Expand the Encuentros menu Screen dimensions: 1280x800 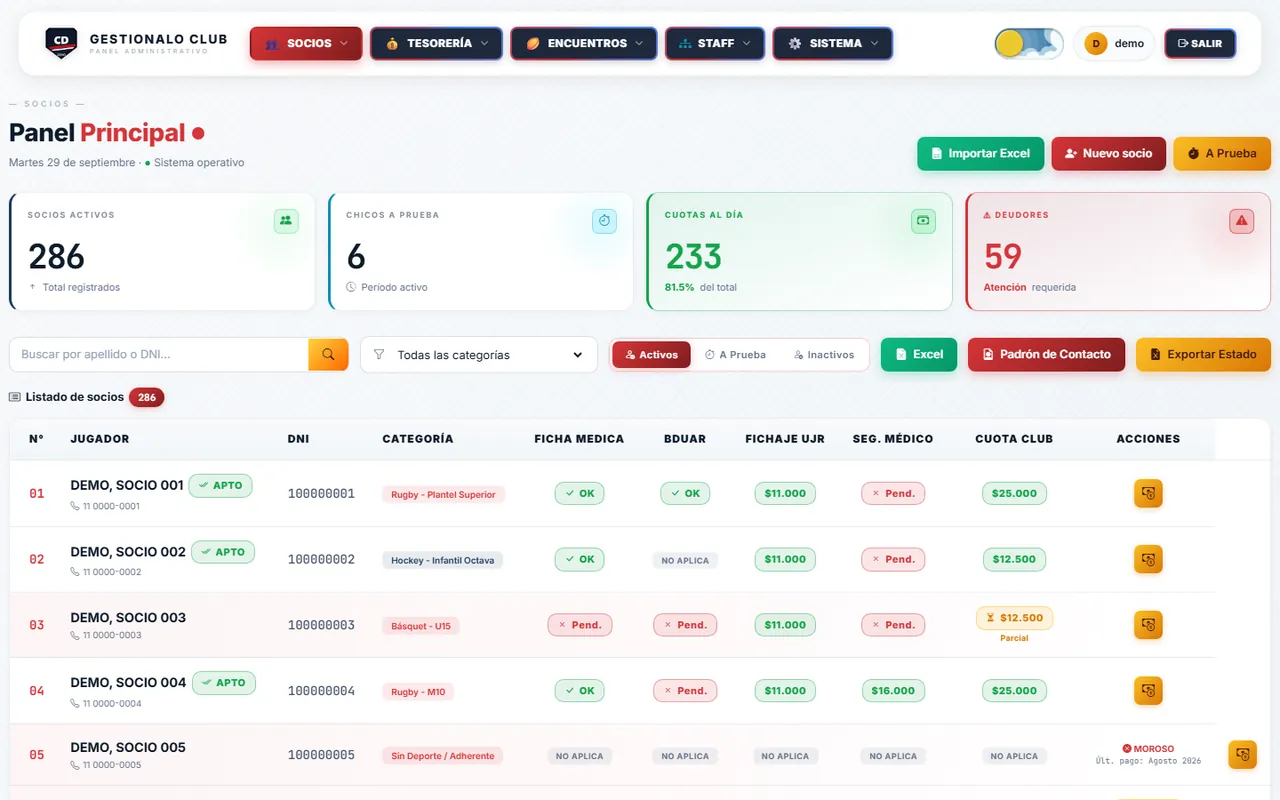tap(584, 43)
